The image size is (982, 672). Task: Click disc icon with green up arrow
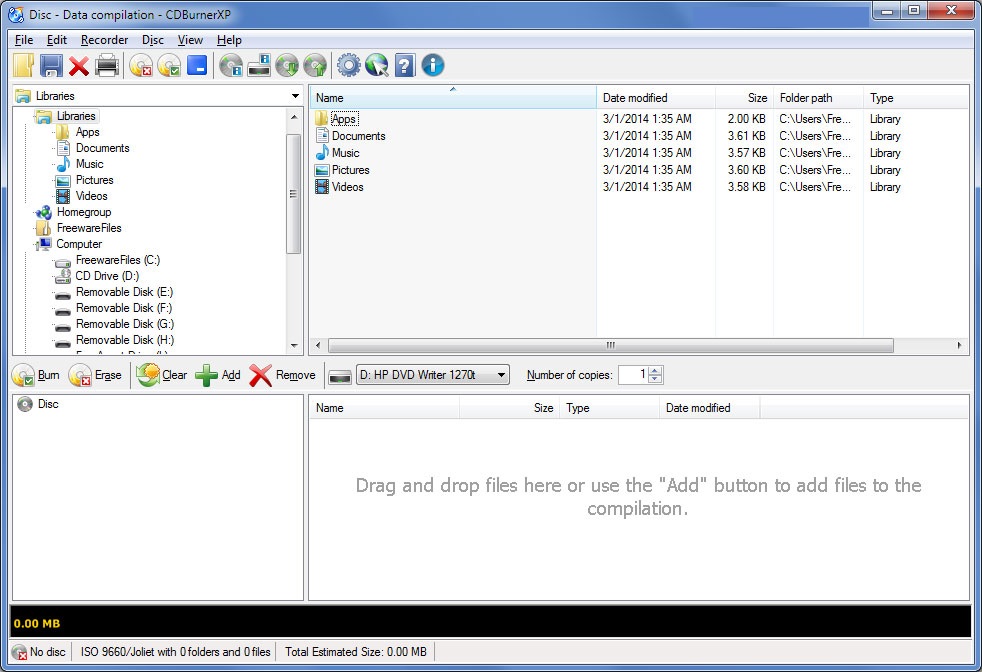coord(315,65)
